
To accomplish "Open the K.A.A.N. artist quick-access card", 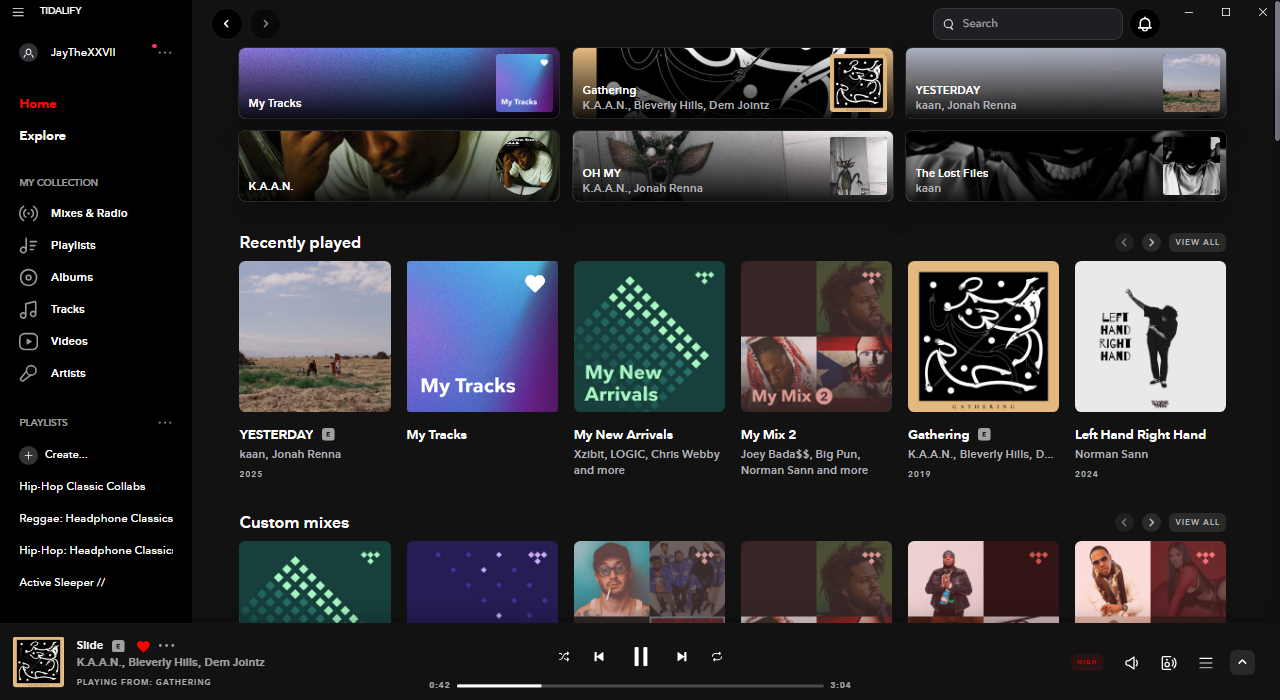I will click(399, 166).
